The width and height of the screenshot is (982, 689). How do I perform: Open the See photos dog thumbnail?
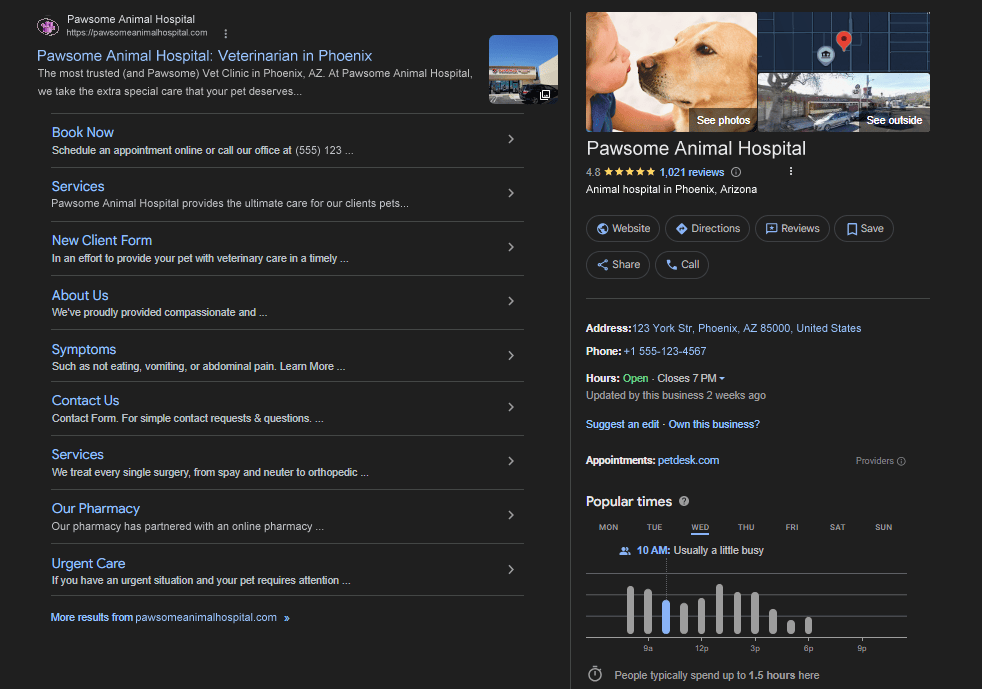[x=671, y=72]
